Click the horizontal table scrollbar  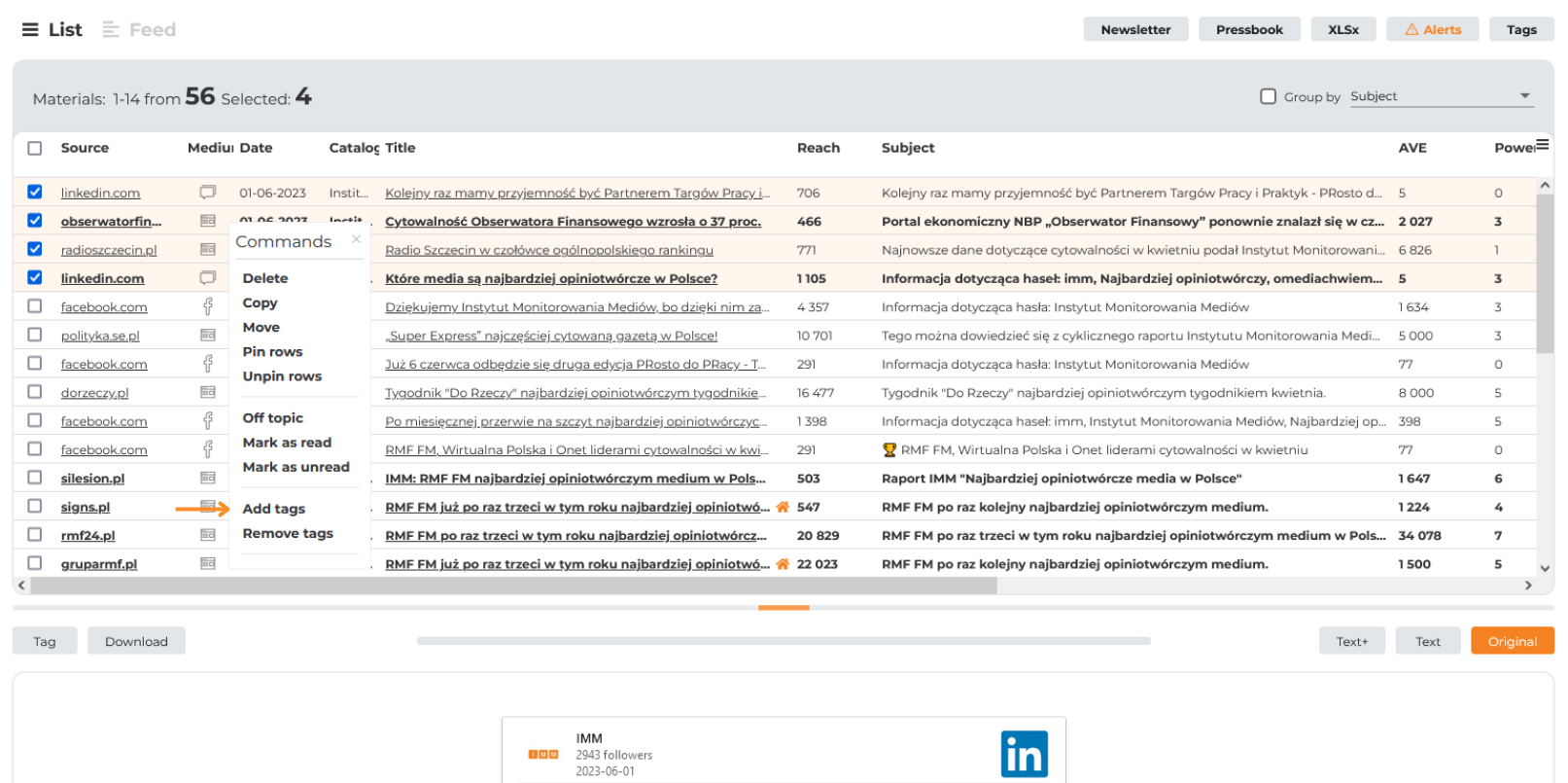click(x=514, y=586)
